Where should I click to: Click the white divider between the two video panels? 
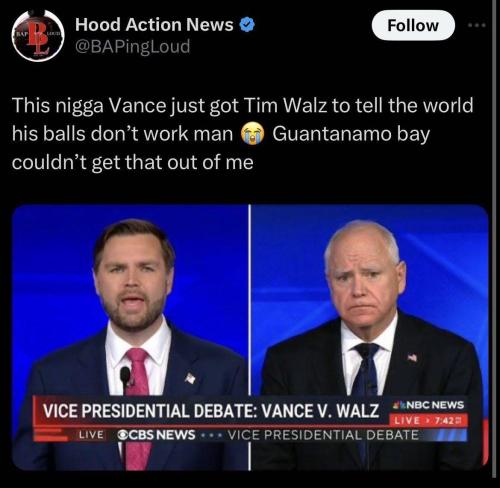click(x=249, y=337)
